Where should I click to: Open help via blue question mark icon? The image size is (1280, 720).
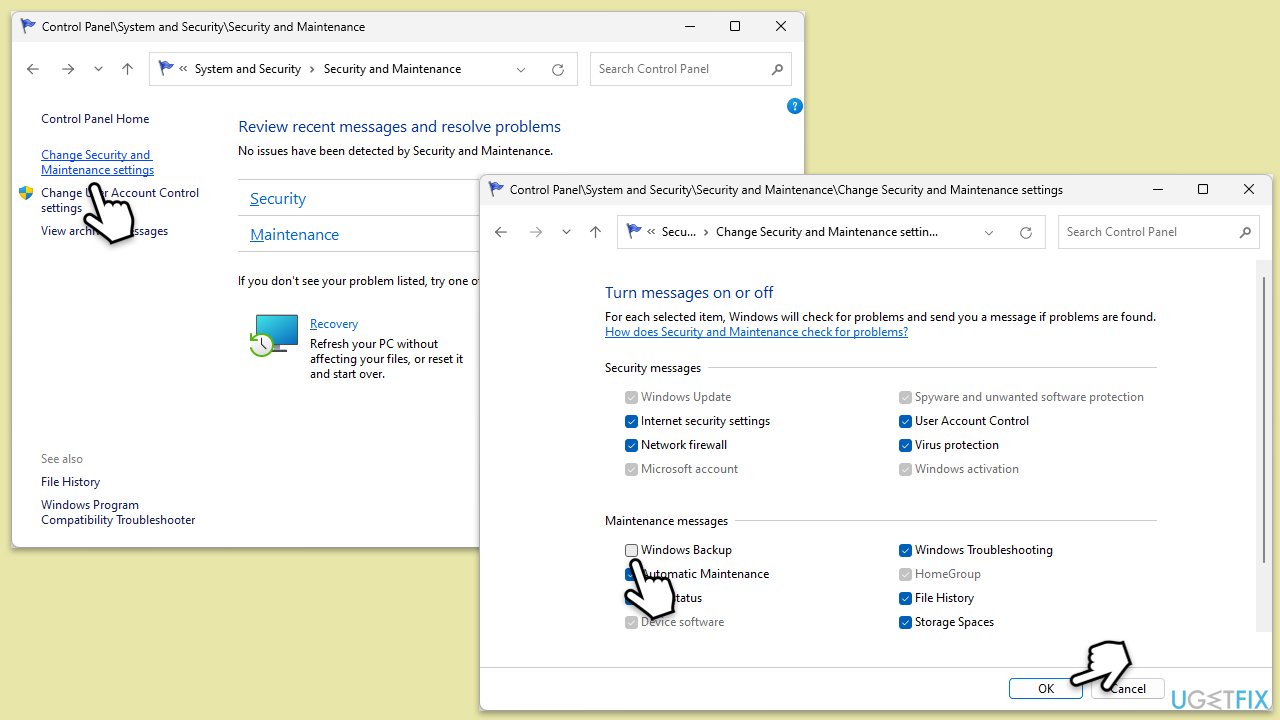(795, 106)
